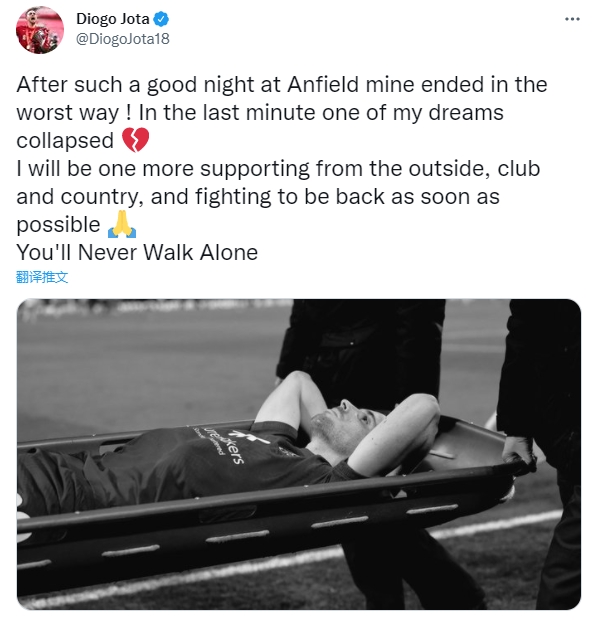Click the "You'll Never Walk Alone" line
Viewport: 594px width, 622px height.
137,252
